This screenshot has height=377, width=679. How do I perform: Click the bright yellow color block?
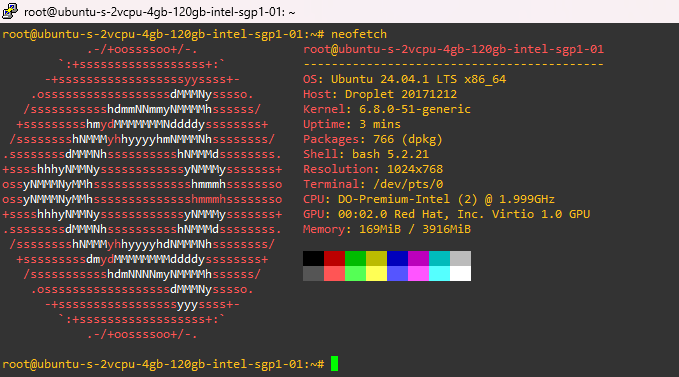tap(376, 274)
